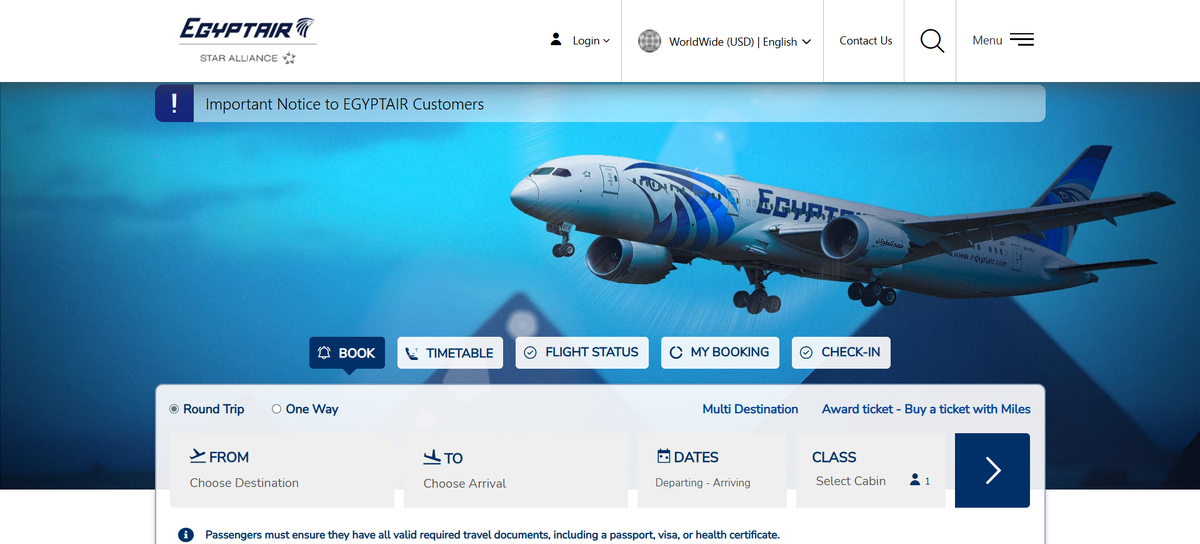
Task: Select the Round Trip radio button
Action: (174, 409)
